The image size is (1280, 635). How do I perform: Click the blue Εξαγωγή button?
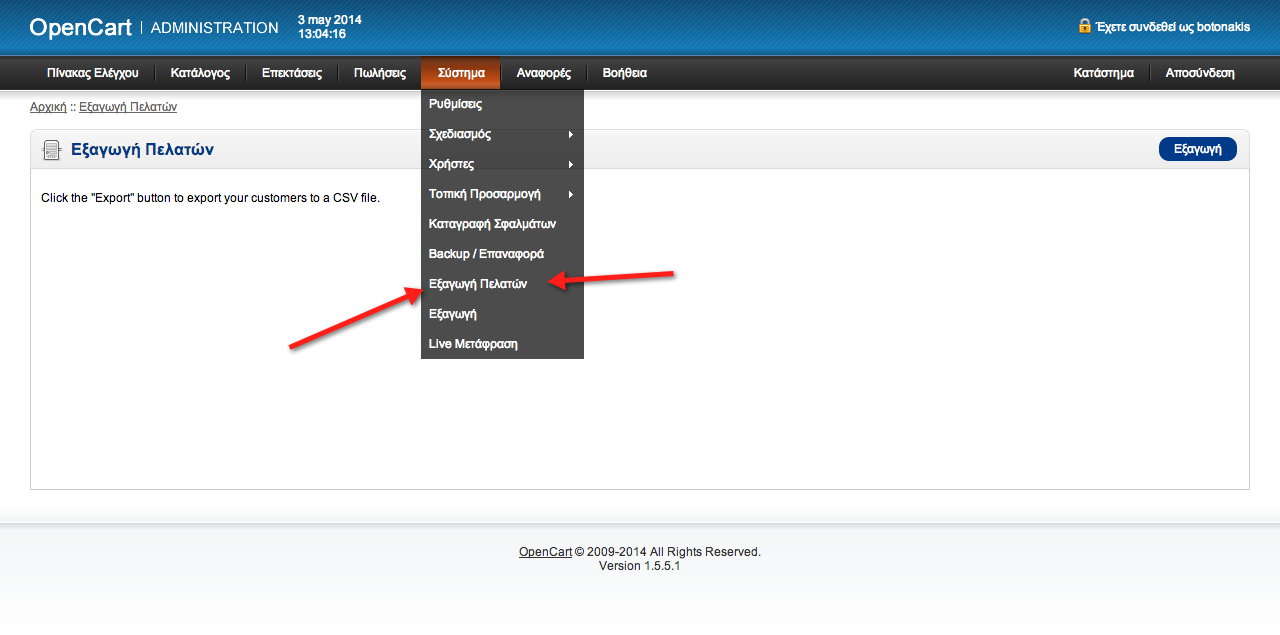[1197, 149]
